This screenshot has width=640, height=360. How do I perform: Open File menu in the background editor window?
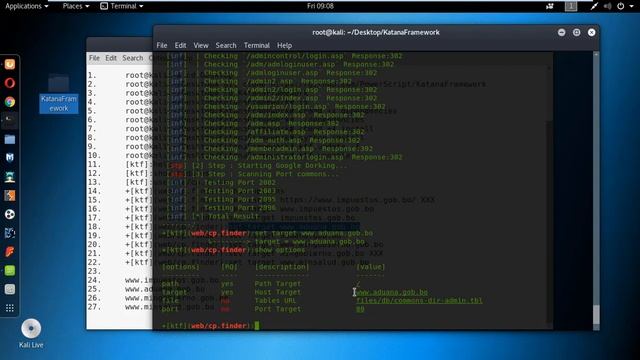94,58
